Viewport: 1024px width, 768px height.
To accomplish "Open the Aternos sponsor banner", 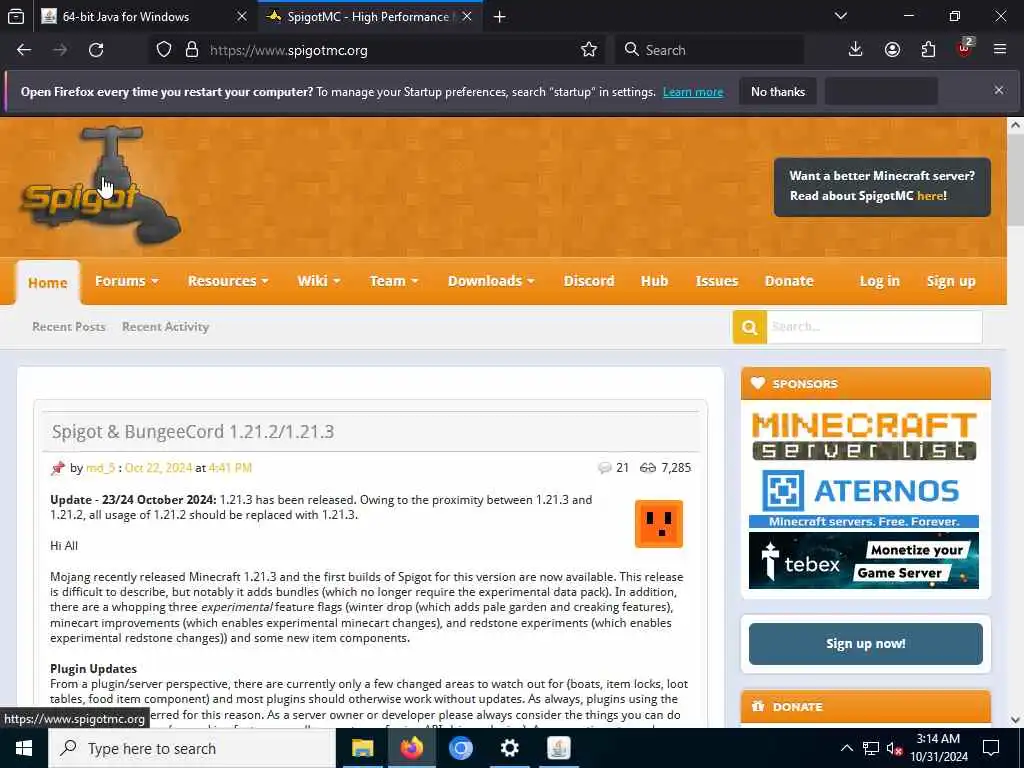I will pos(863,498).
